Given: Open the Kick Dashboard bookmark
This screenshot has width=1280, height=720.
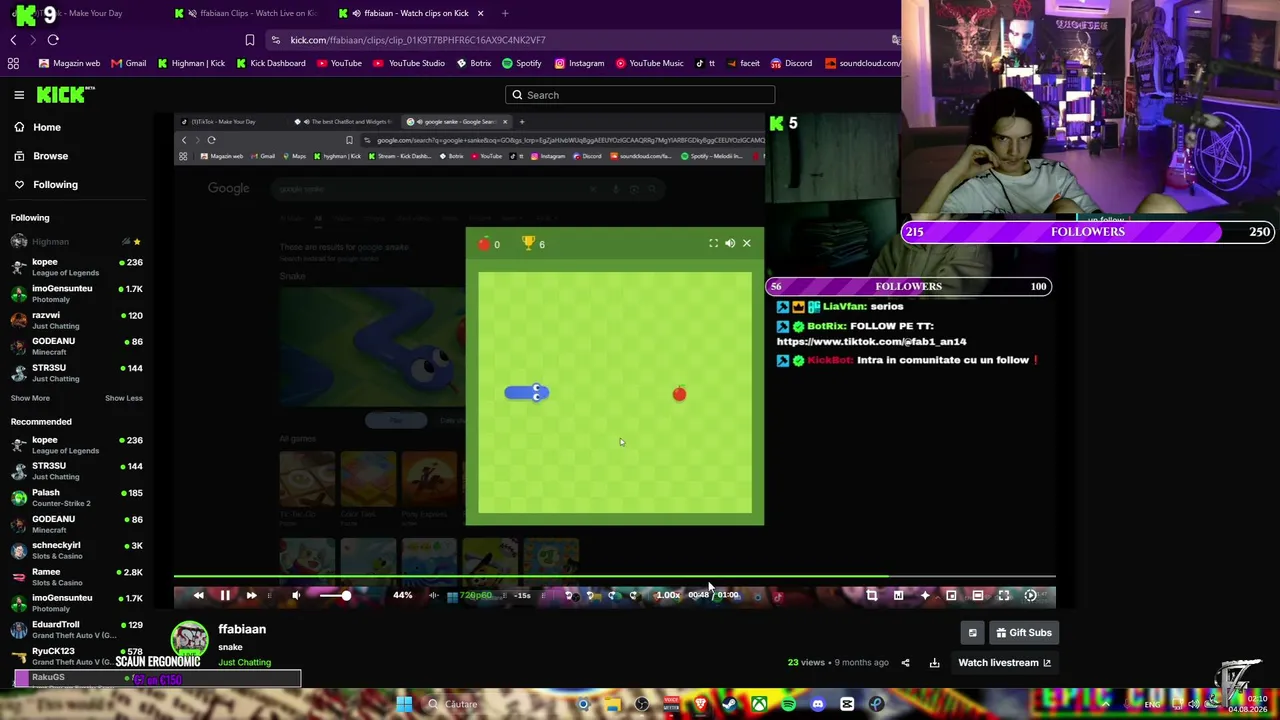Looking at the screenshot, I should (271, 63).
